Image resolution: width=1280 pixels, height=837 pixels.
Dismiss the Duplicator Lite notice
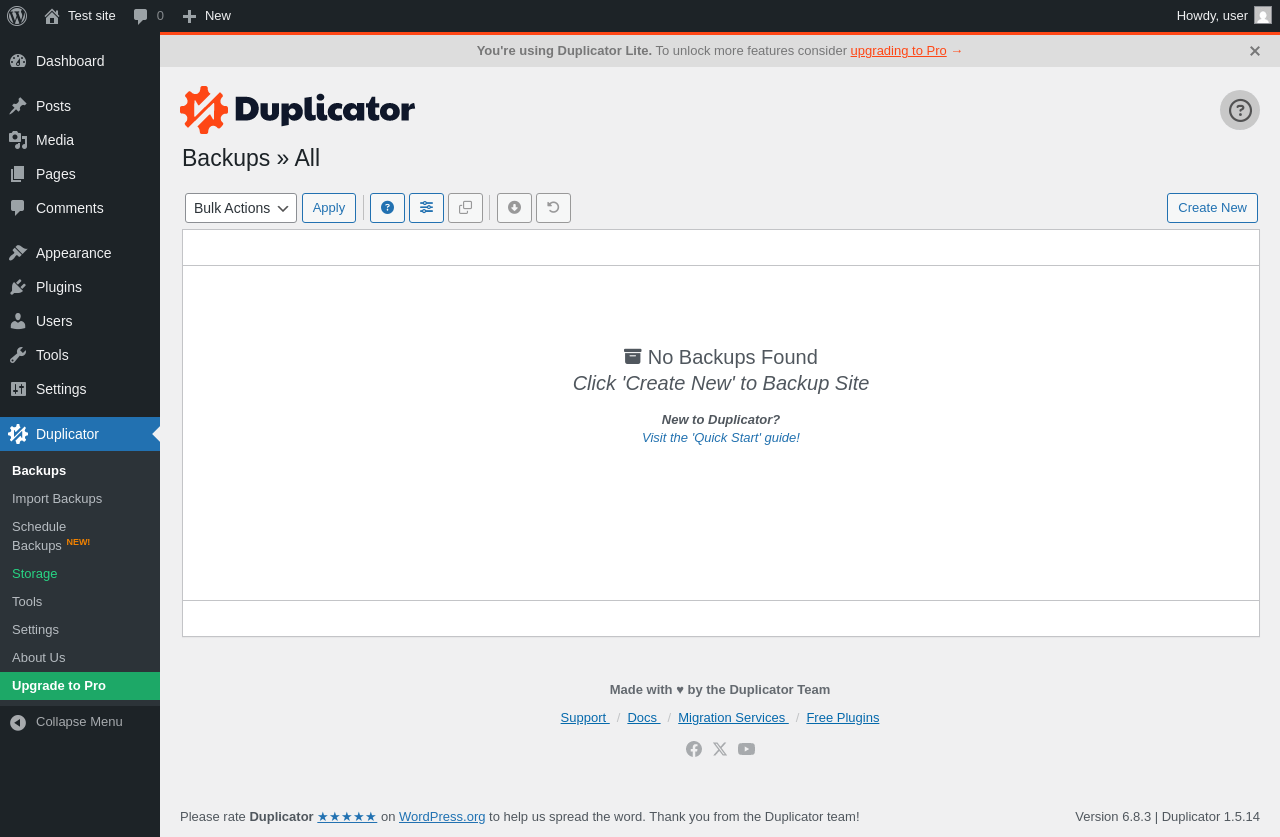[x=1254, y=51]
